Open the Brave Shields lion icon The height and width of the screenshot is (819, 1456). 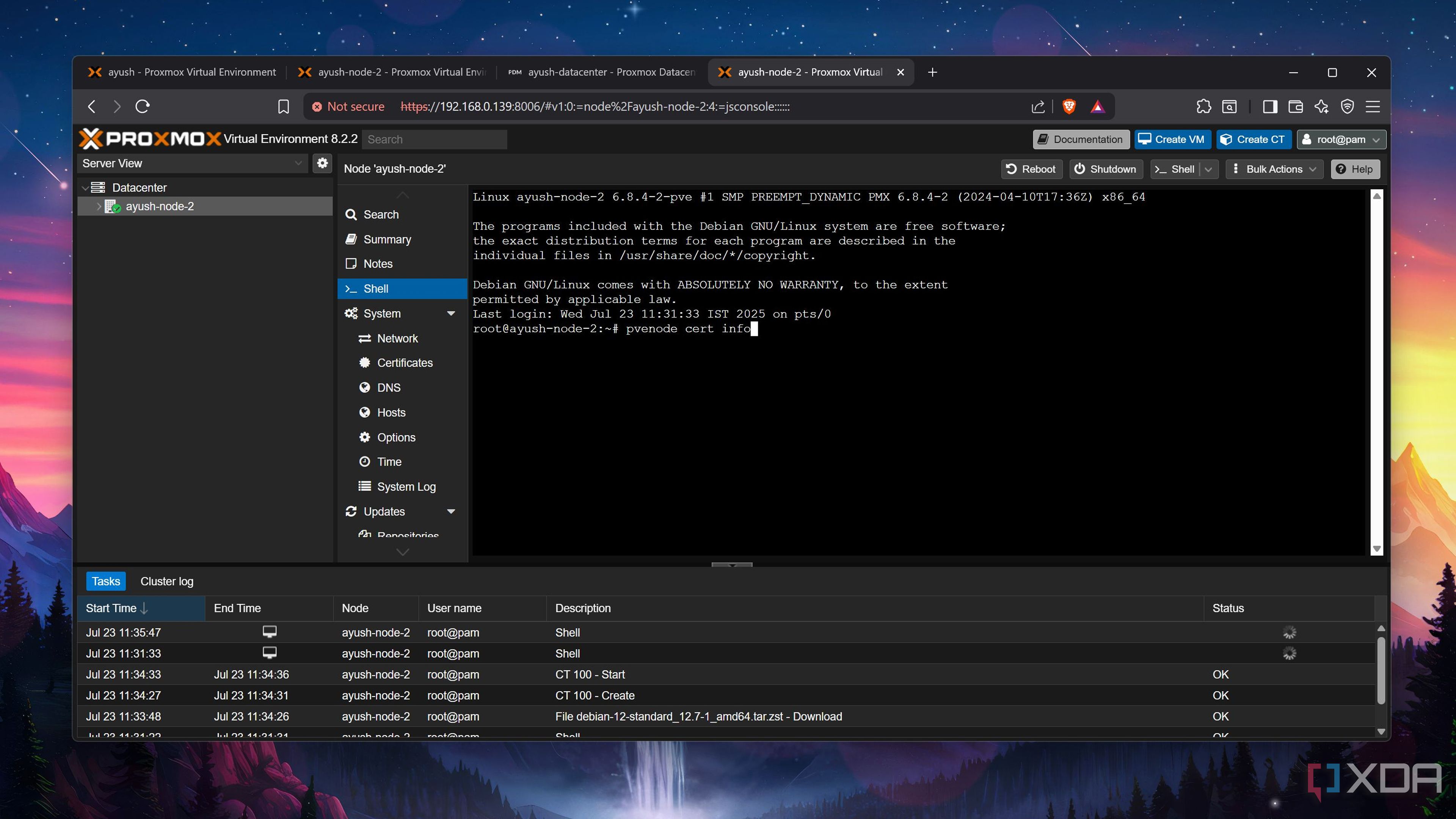pos(1069,106)
